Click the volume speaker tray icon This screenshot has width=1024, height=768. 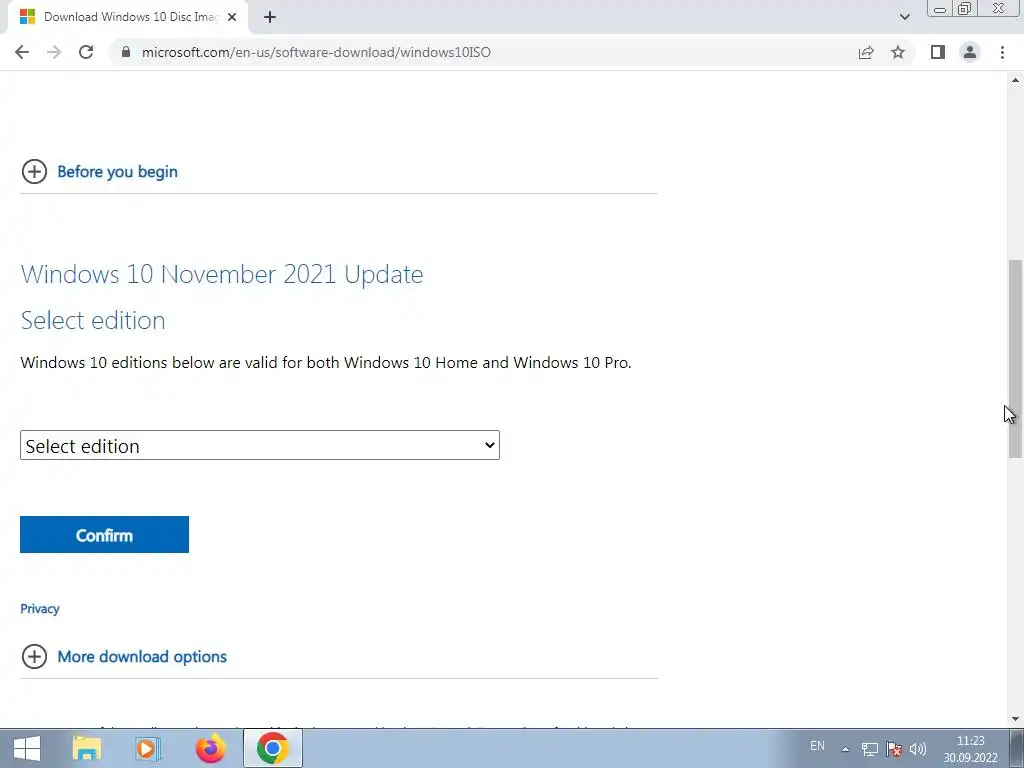pos(918,749)
